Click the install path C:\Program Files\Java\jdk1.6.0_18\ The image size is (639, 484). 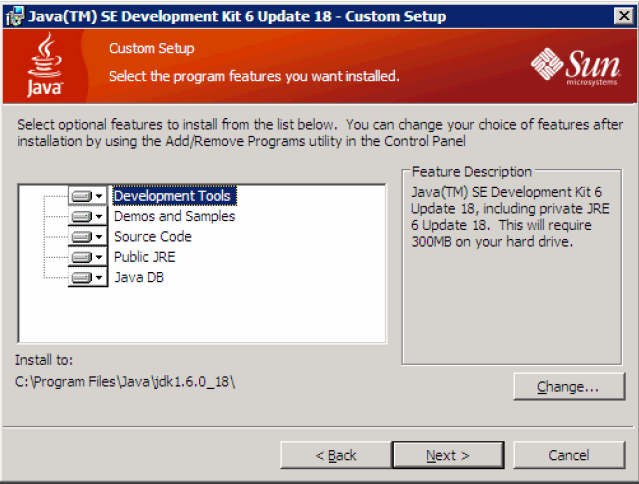125,382
